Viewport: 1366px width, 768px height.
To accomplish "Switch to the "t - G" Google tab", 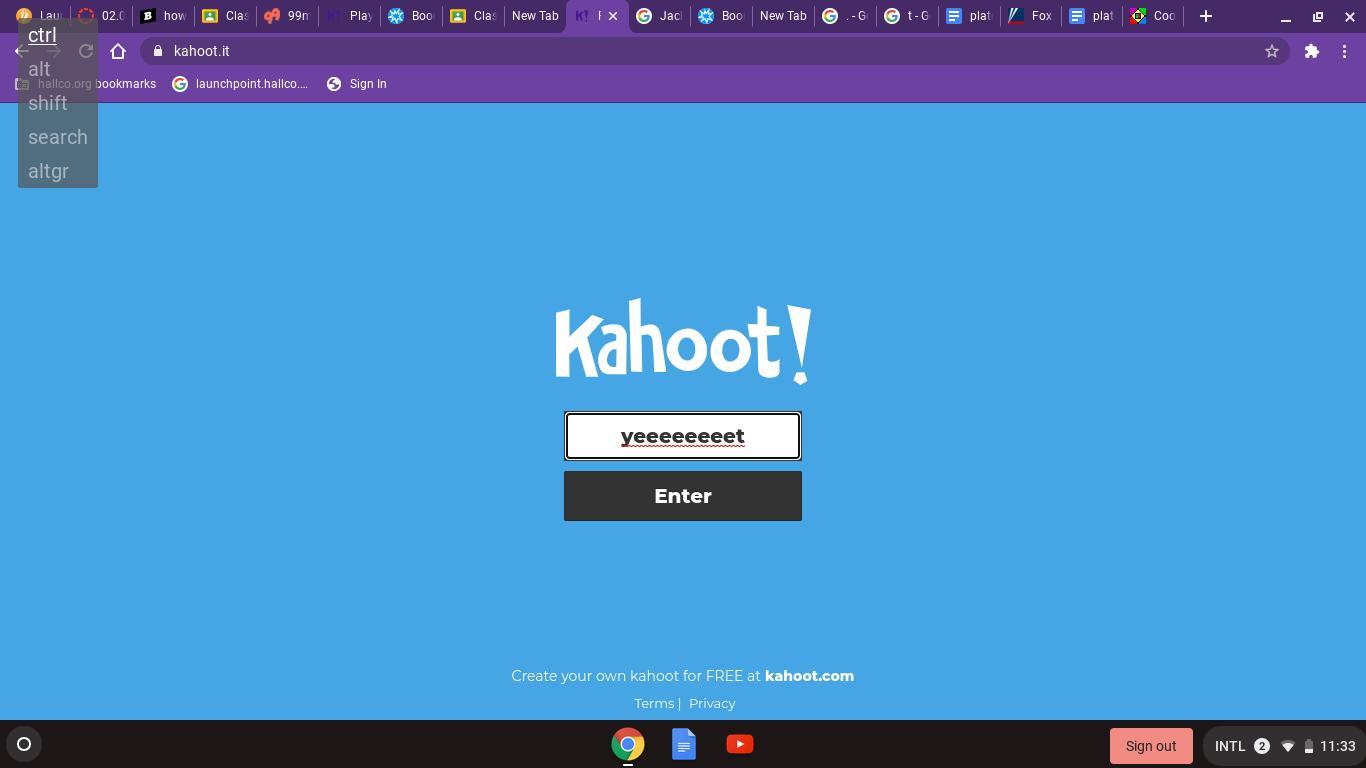I will click(907, 16).
